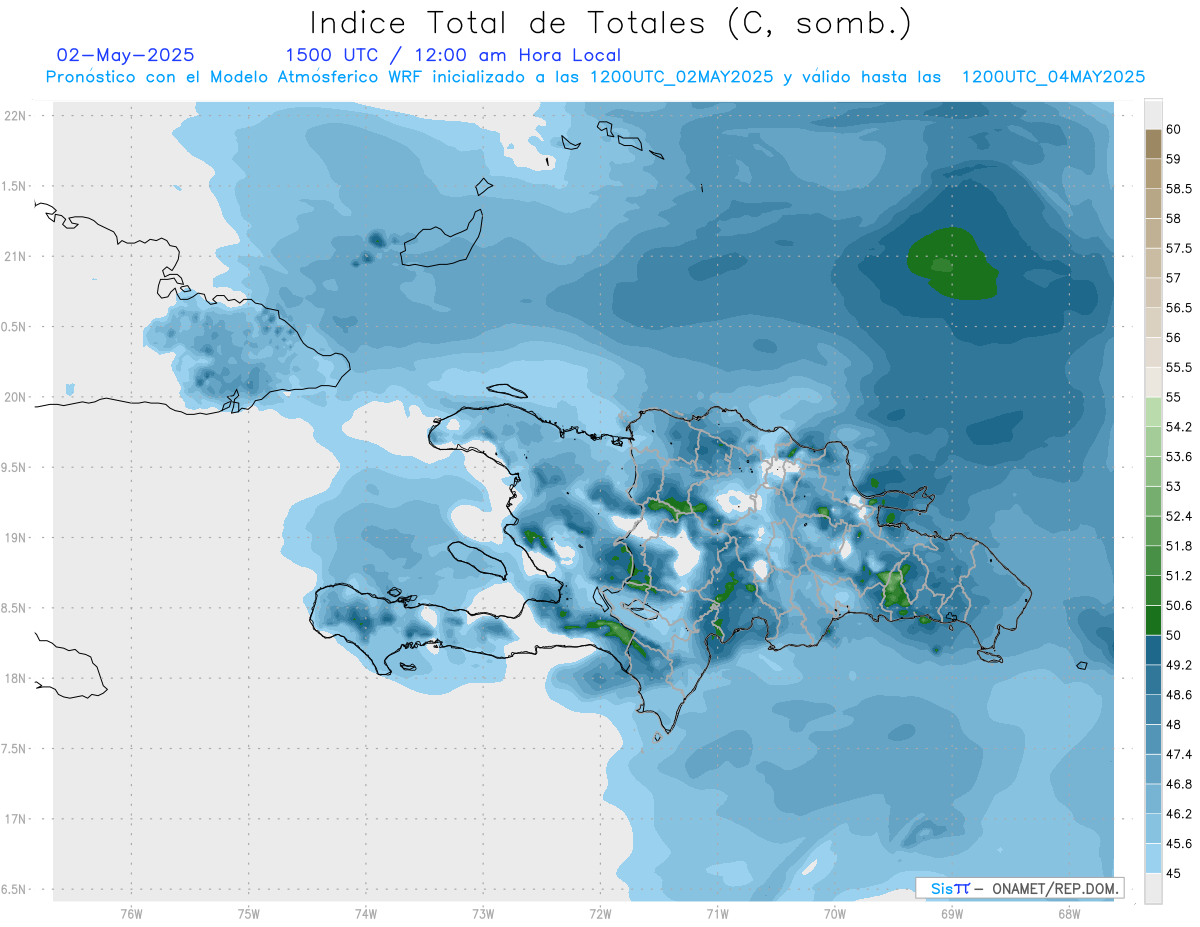1200x927 pixels.
Task: Click the "70W" longitude label
Action: (834, 913)
